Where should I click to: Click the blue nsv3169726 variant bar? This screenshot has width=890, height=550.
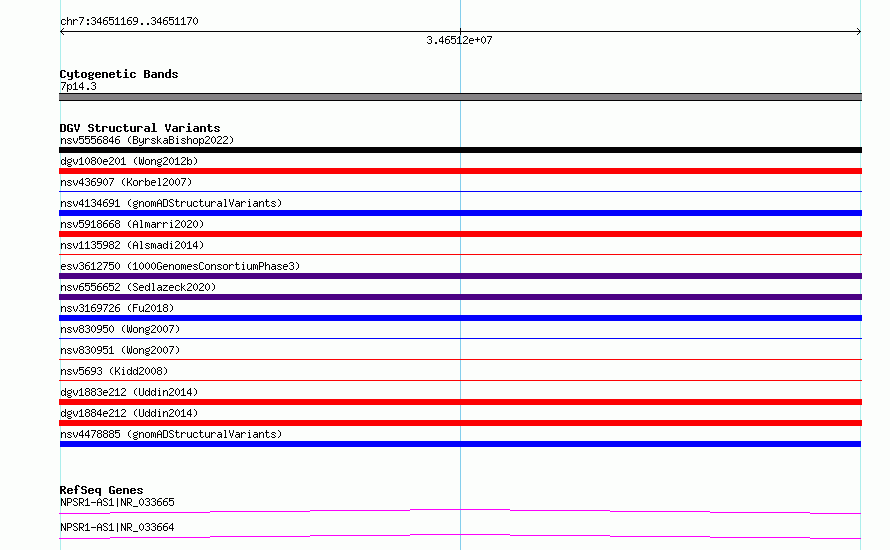[460, 318]
